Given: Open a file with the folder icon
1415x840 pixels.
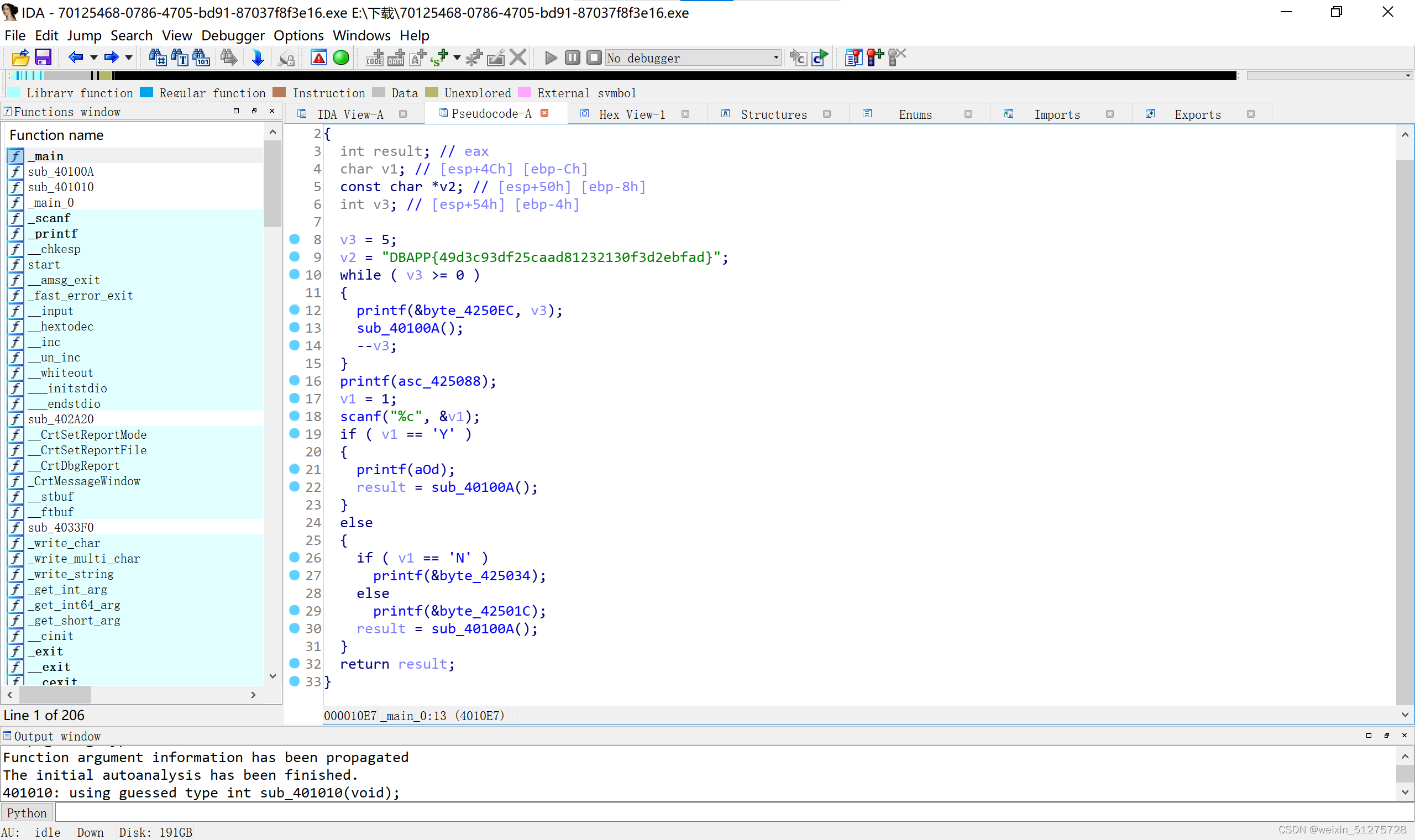Looking at the screenshot, I should click(20, 57).
